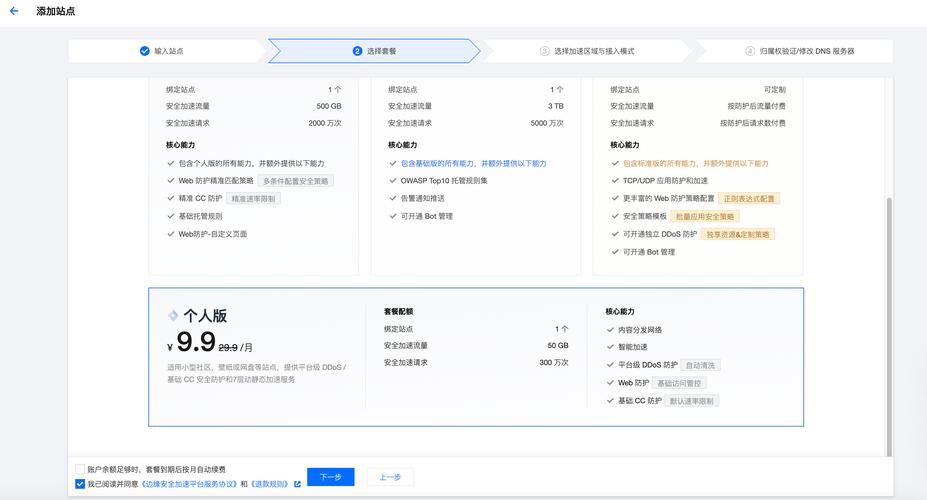Click the 自动清洗 tag
Image resolution: width=927 pixels, height=500 pixels.
click(x=700, y=365)
